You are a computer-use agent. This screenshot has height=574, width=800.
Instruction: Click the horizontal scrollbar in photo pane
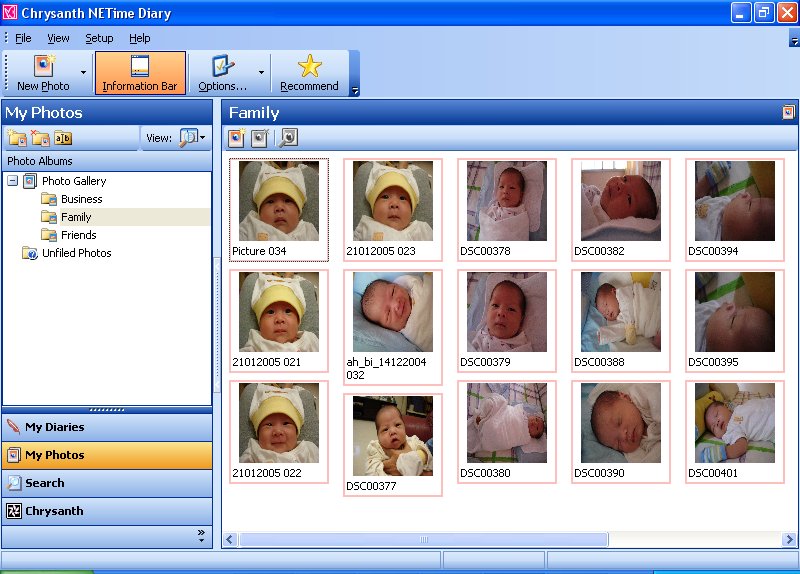tap(424, 539)
